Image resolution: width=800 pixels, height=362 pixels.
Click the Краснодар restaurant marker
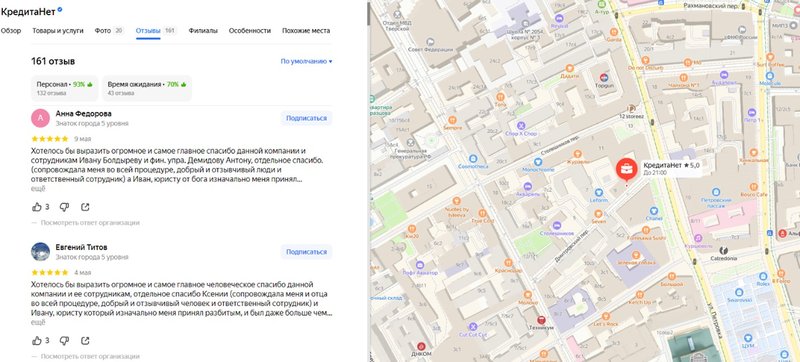click(508, 262)
